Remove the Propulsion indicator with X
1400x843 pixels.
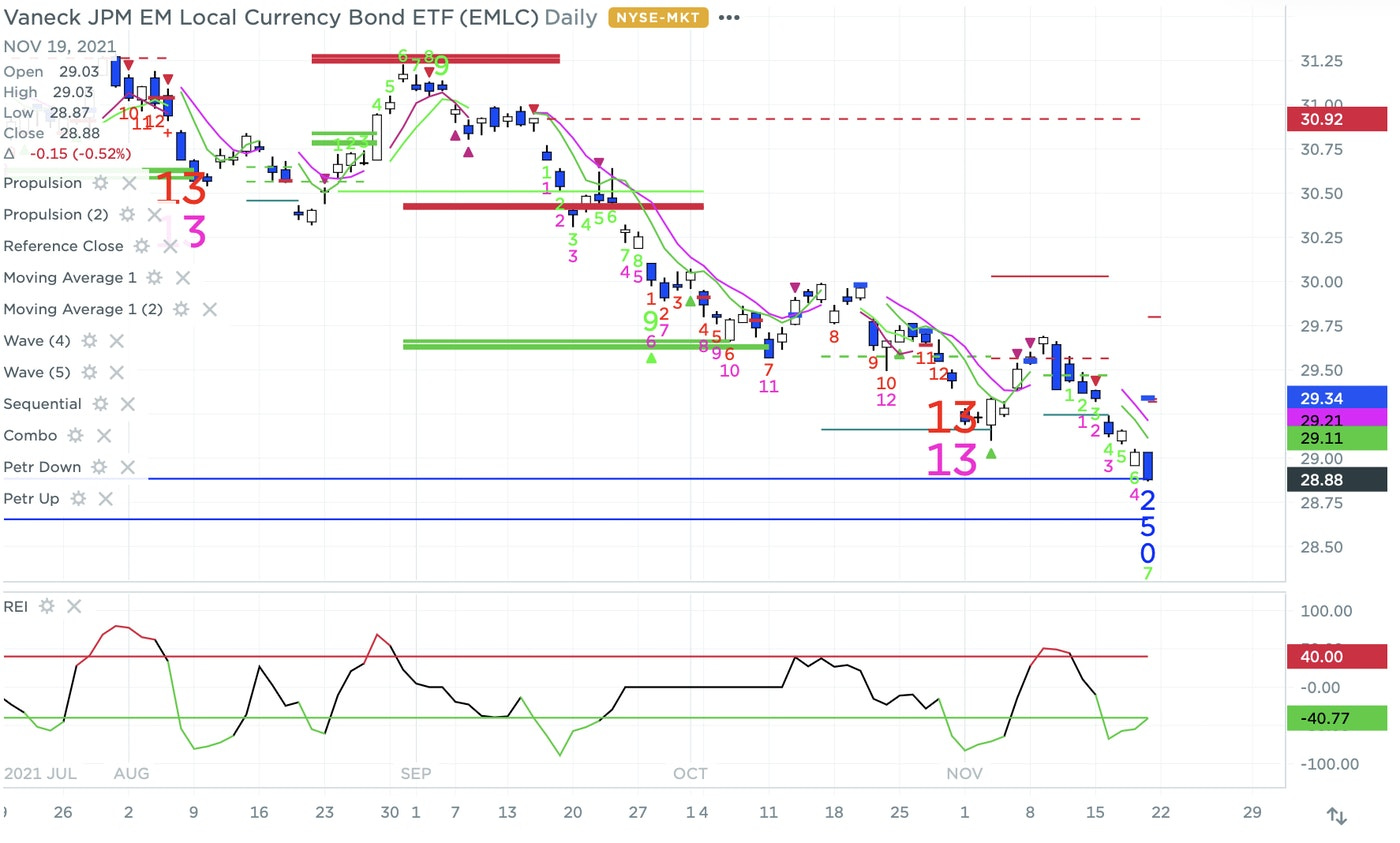(x=128, y=183)
